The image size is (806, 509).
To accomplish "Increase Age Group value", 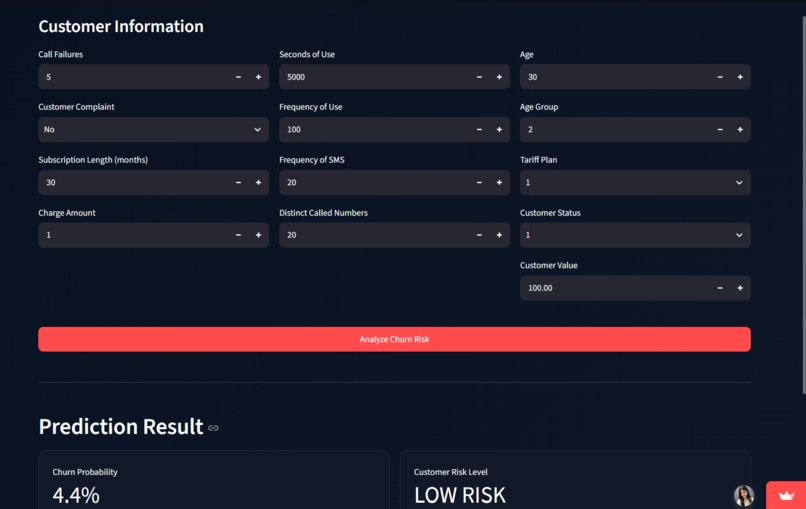I will 740,130.
